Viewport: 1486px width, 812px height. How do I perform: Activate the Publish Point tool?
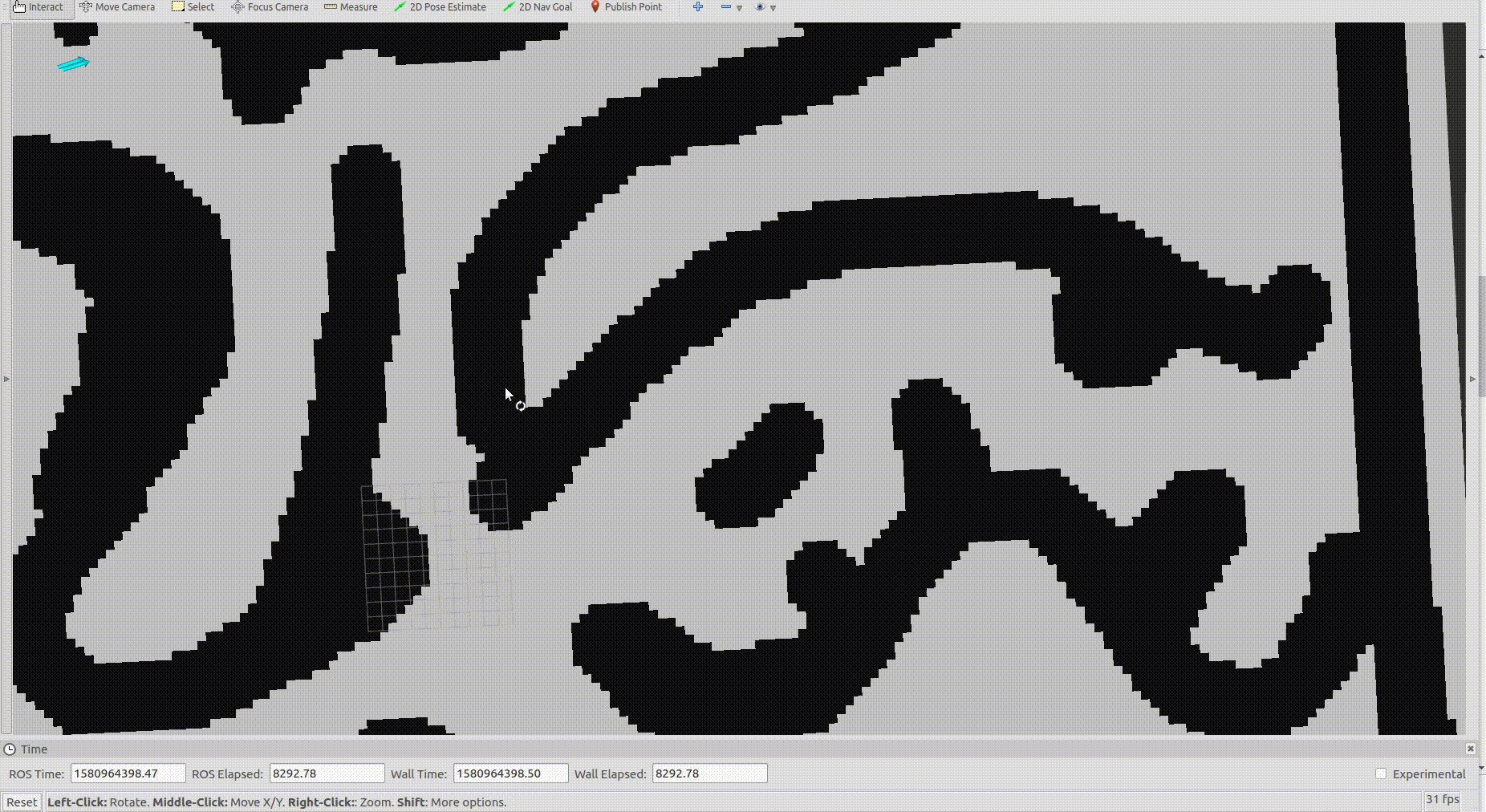click(627, 6)
